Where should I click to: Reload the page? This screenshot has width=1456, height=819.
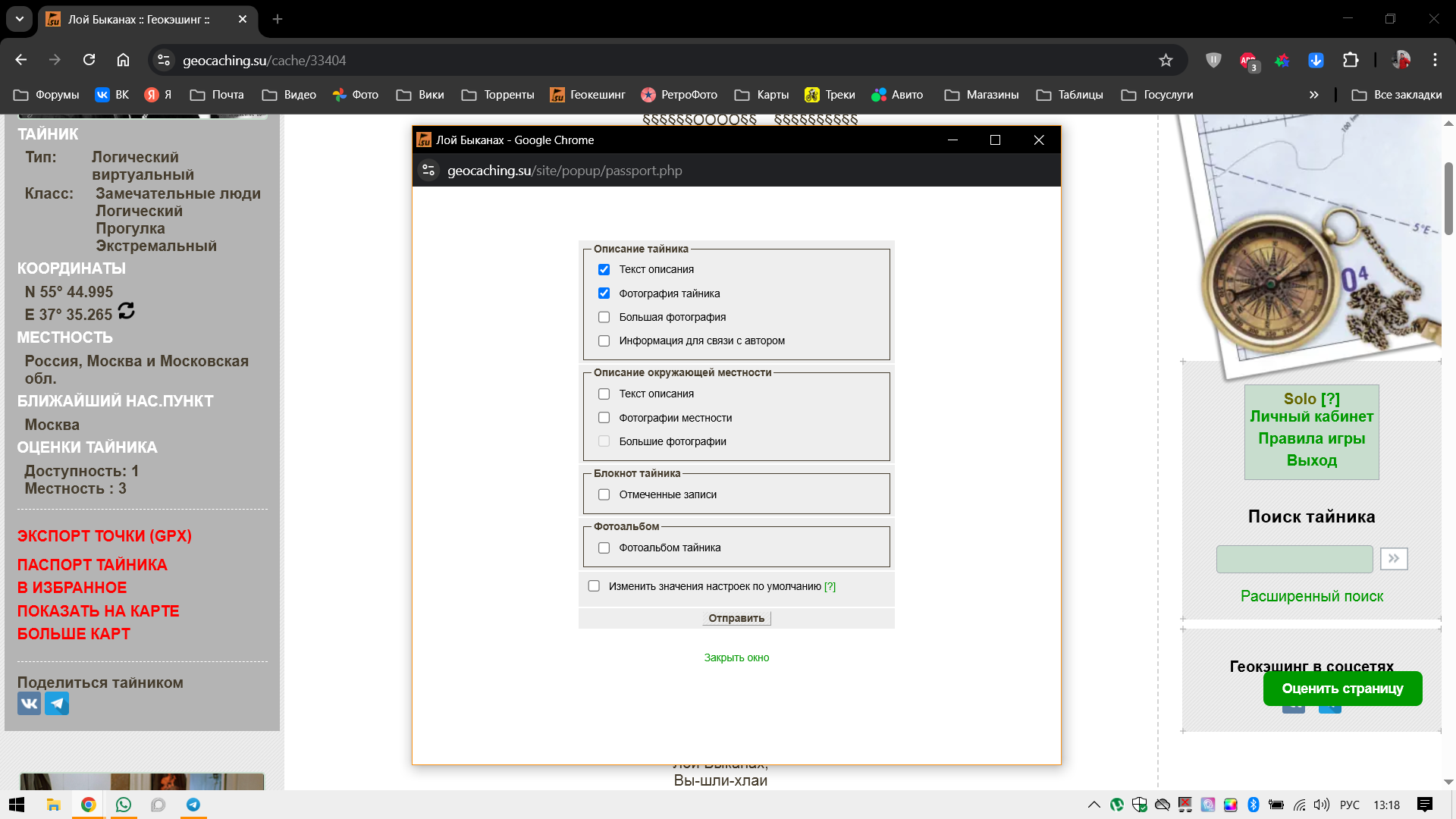click(x=89, y=61)
